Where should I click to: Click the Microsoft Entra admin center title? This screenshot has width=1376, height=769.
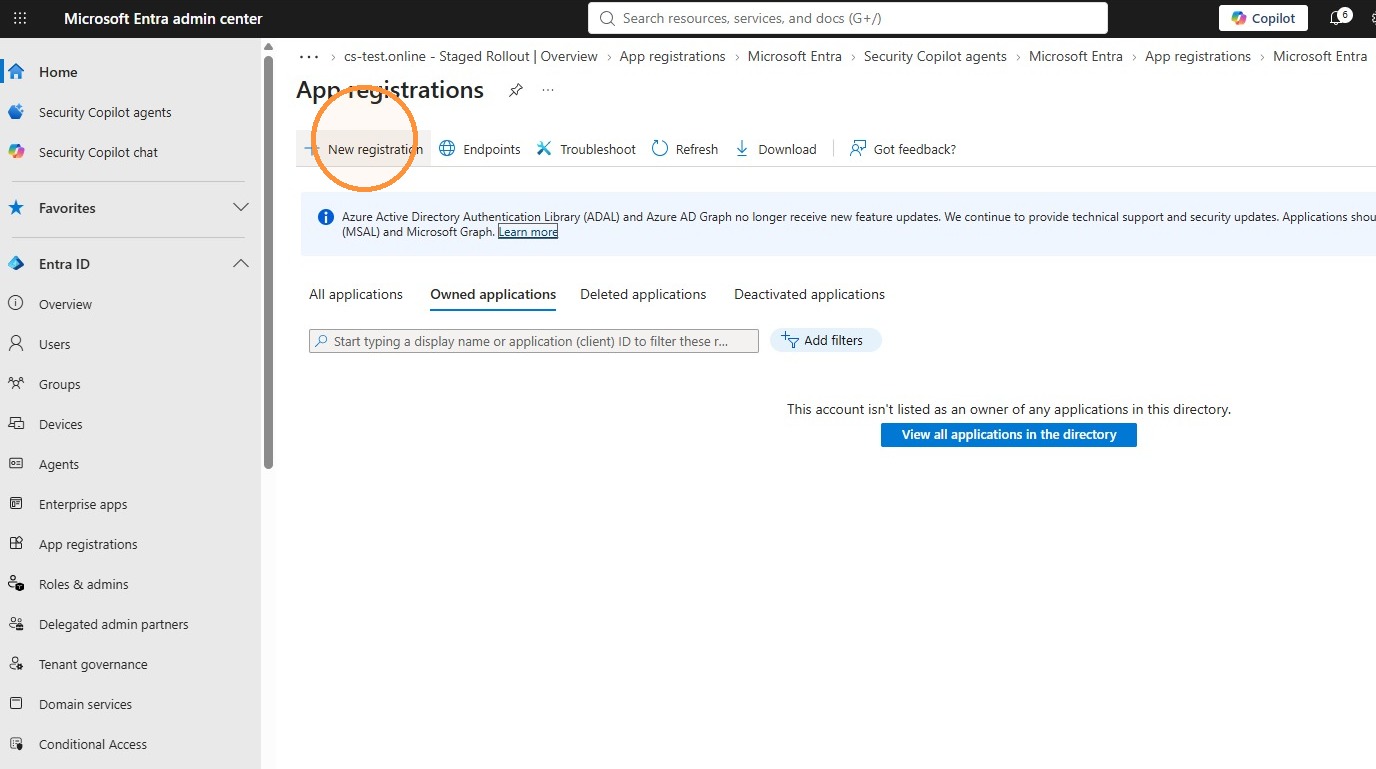(163, 18)
